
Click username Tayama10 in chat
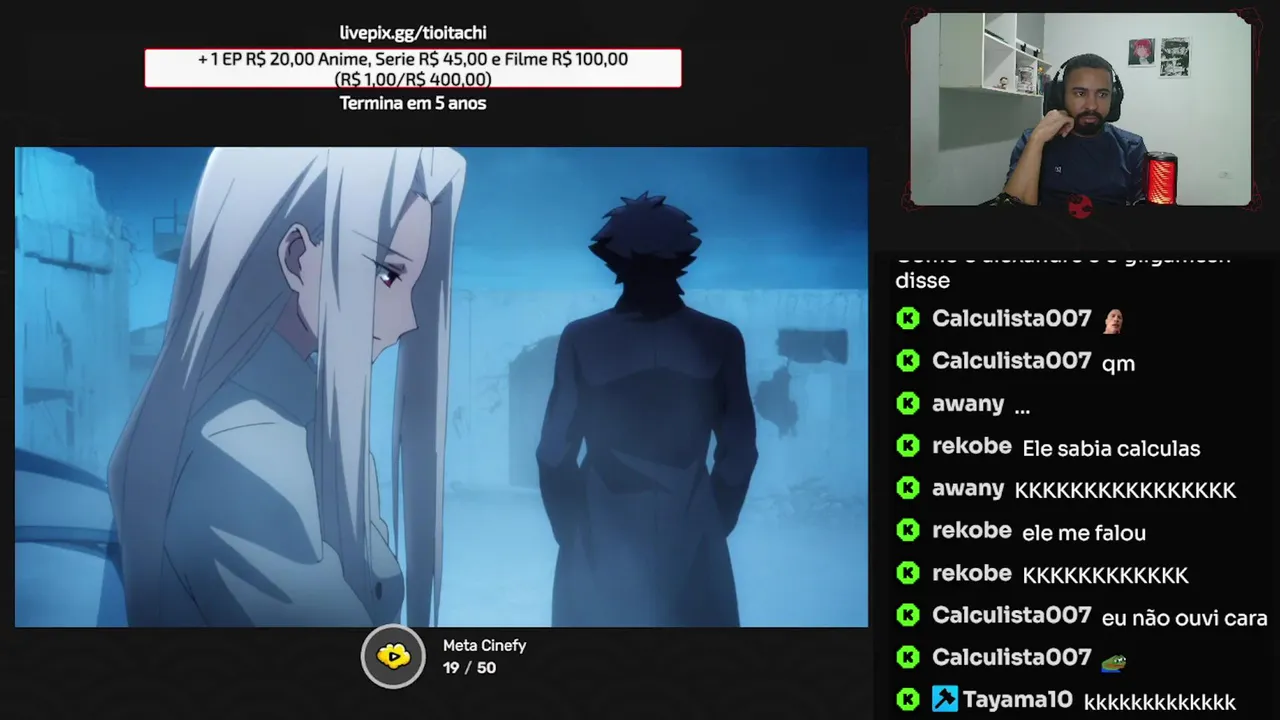[x=1018, y=700]
